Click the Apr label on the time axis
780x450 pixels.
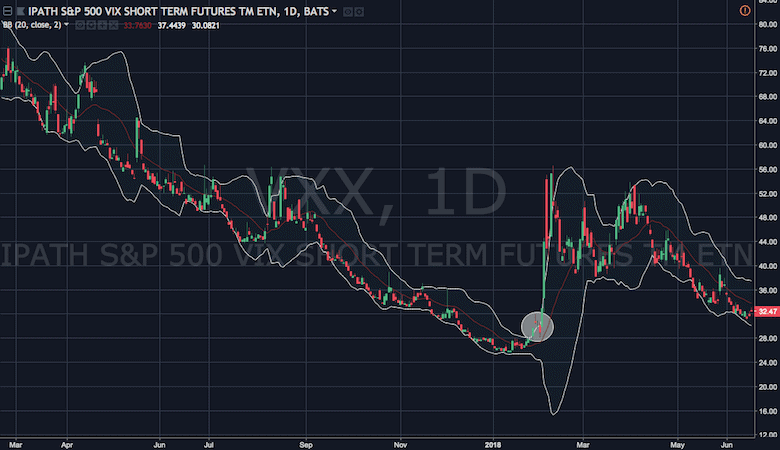coord(67,445)
